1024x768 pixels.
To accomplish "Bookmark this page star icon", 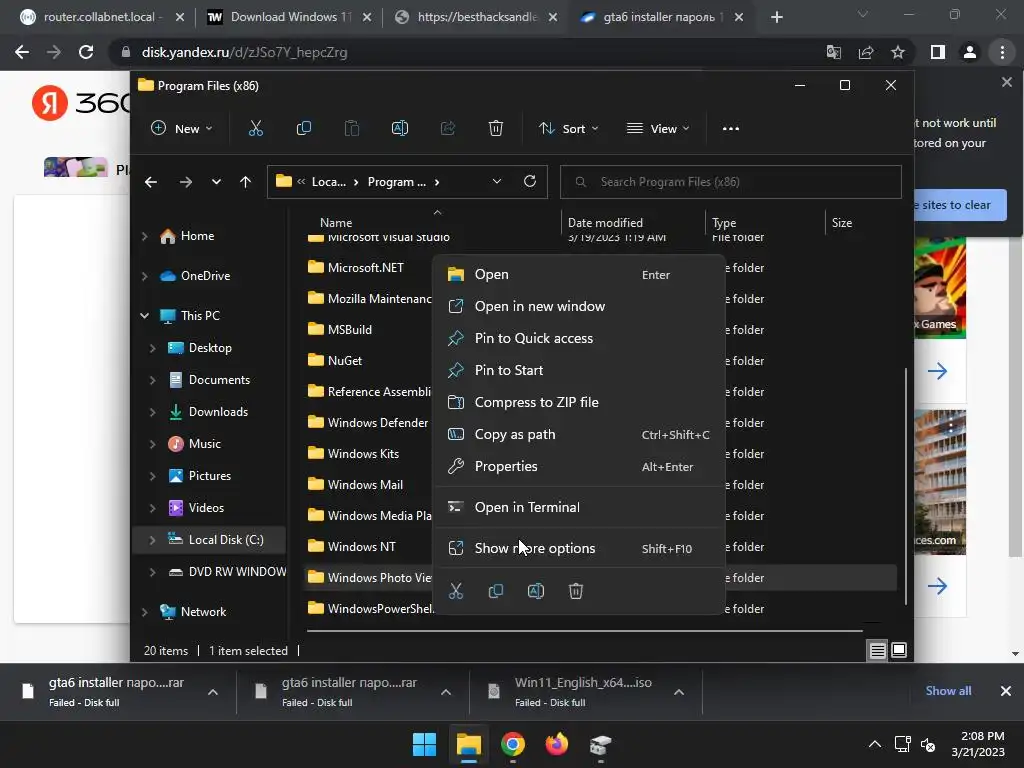I will tap(898, 52).
